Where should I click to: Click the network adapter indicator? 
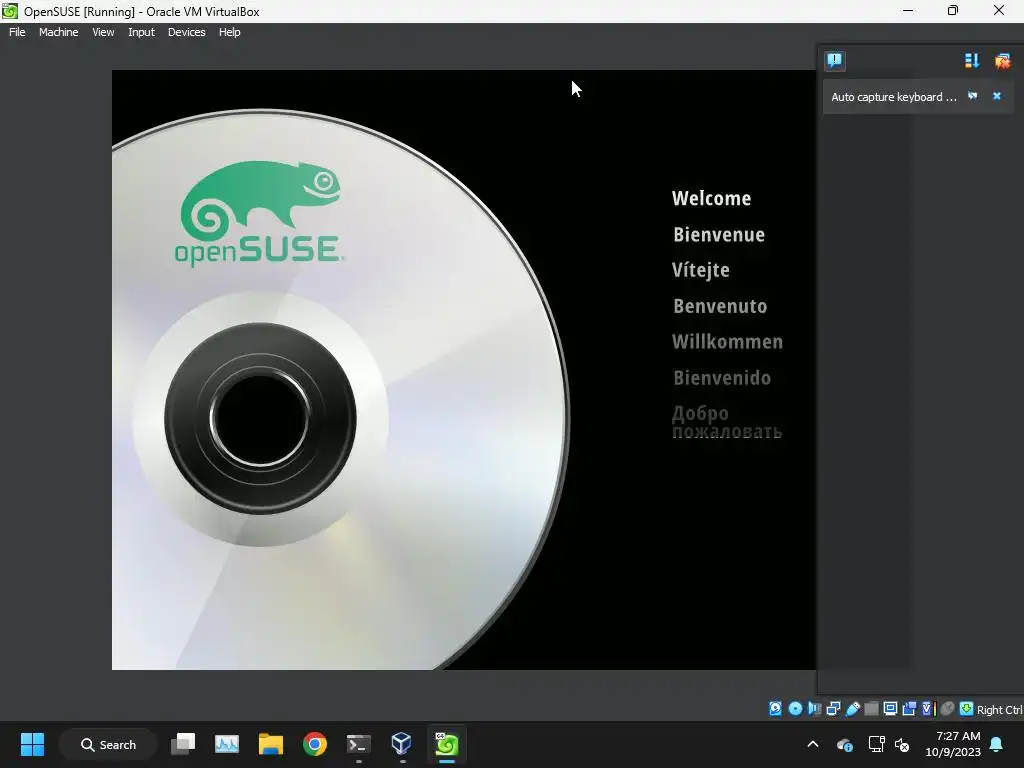(834, 709)
